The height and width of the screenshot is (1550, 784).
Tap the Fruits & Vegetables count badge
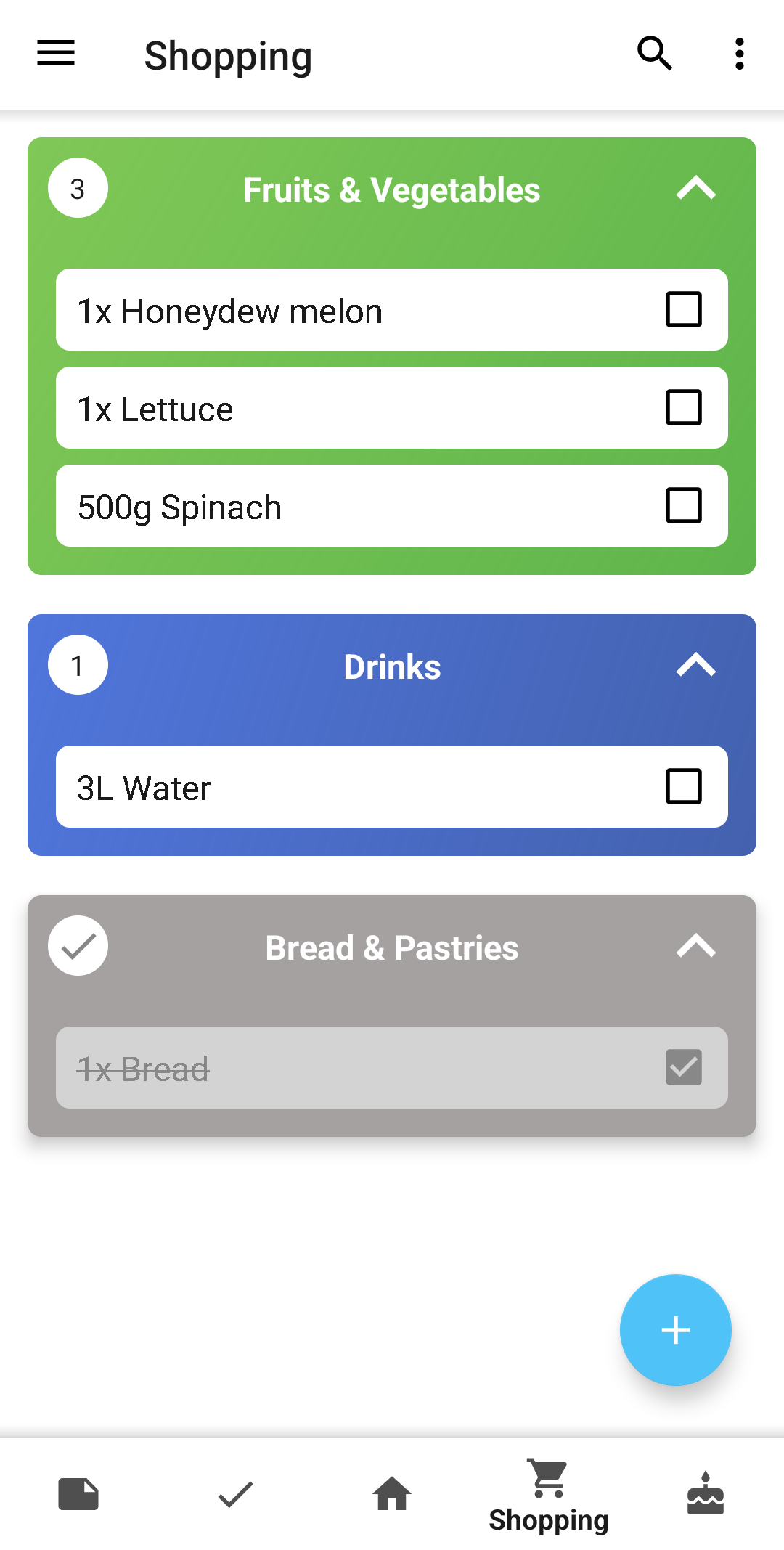click(x=78, y=188)
